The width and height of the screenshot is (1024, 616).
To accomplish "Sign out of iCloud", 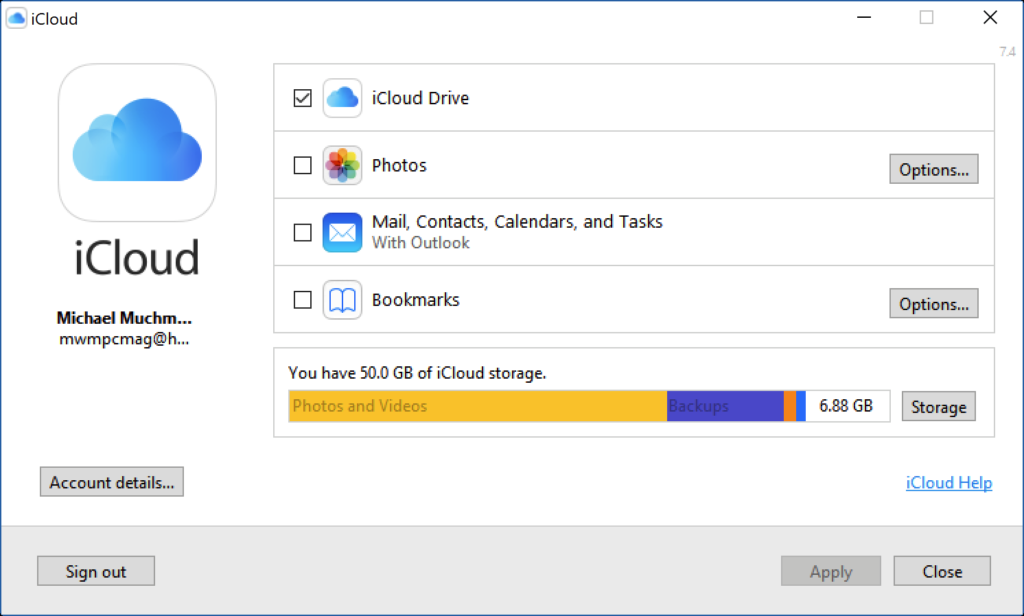I will (95, 570).
